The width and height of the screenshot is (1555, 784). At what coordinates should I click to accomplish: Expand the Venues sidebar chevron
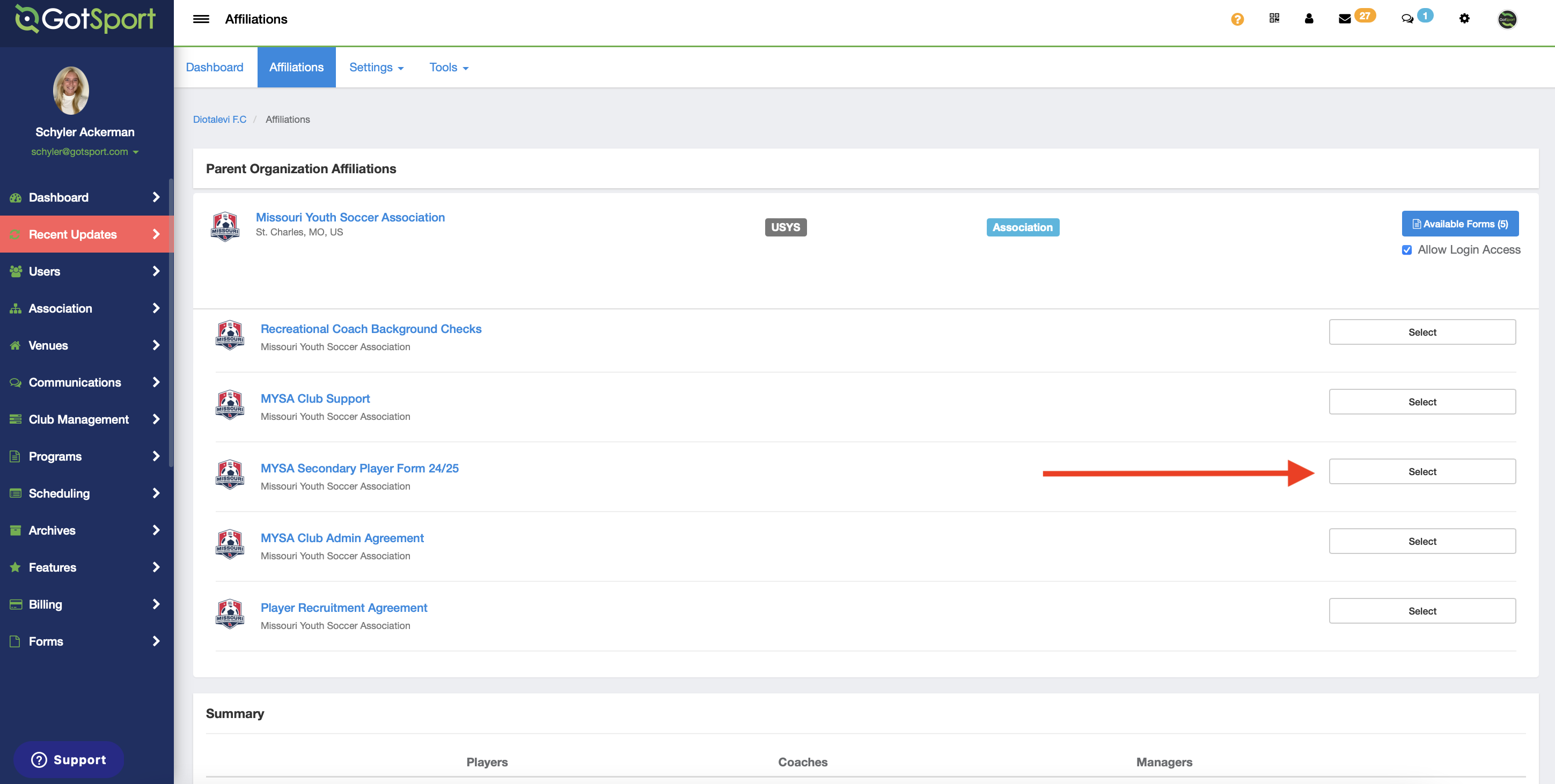click(x=156, y=345)
